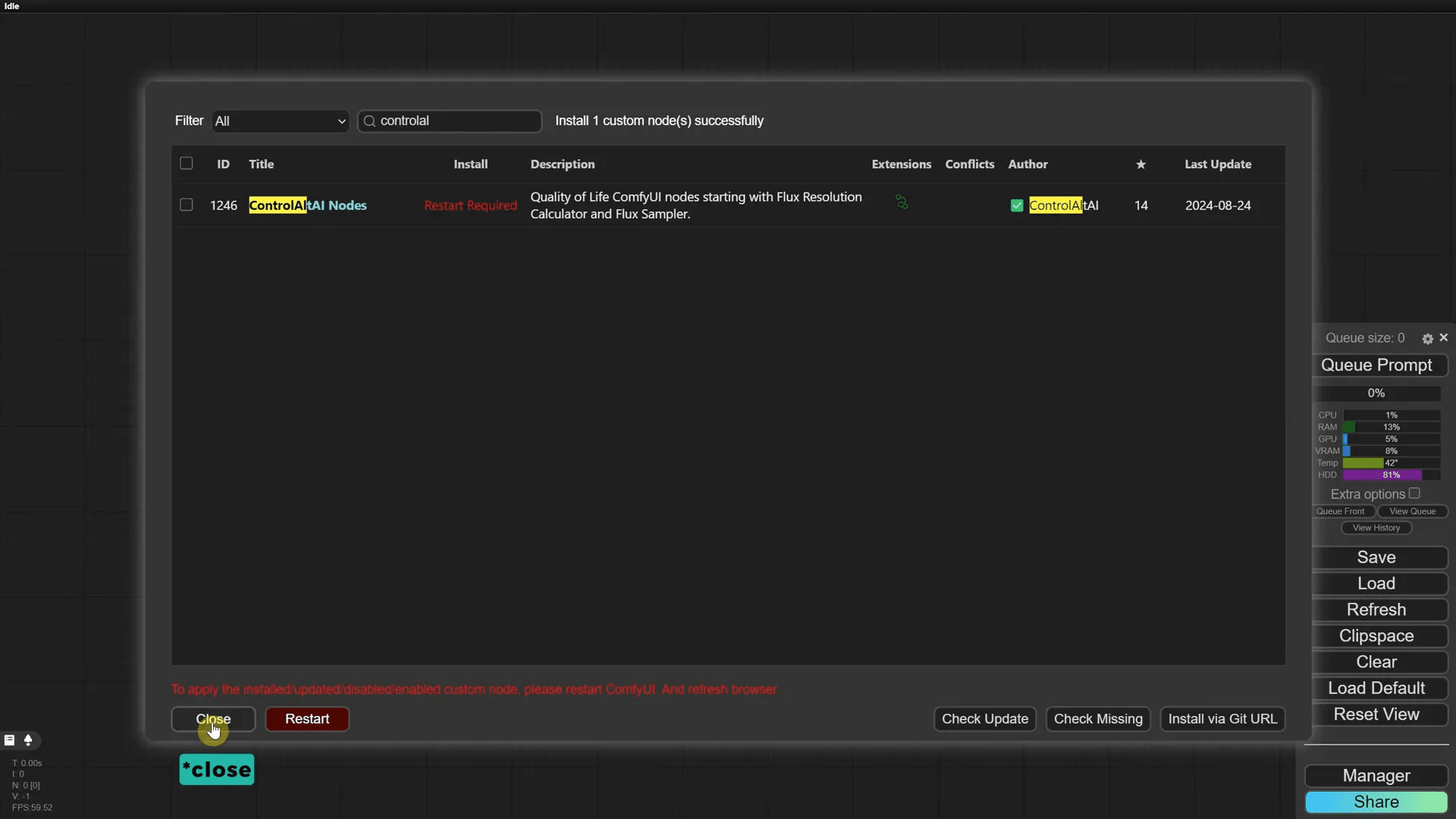
Task: Sort by the star column header
Action: pos(1141,165)
